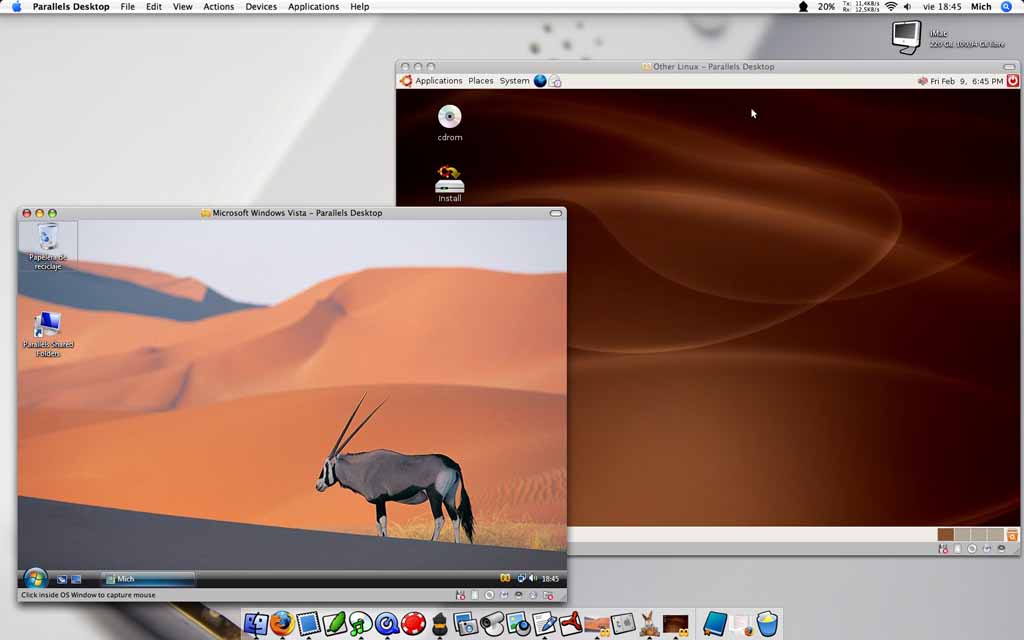Click the Ubuntu panel date and time
Screen dimensions: 1024x640
click(967, 81)
